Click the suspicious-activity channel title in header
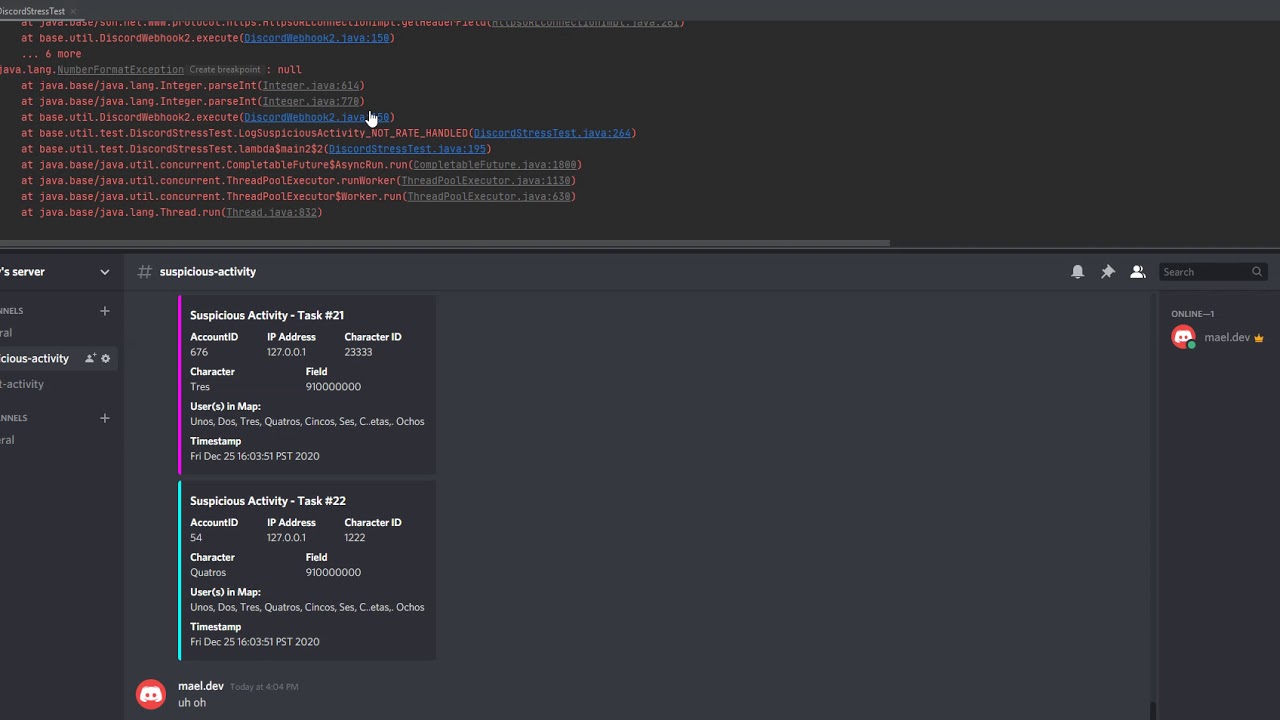Image resolution: width=1280 pixels, height=720 pixels. click(207, 272)
